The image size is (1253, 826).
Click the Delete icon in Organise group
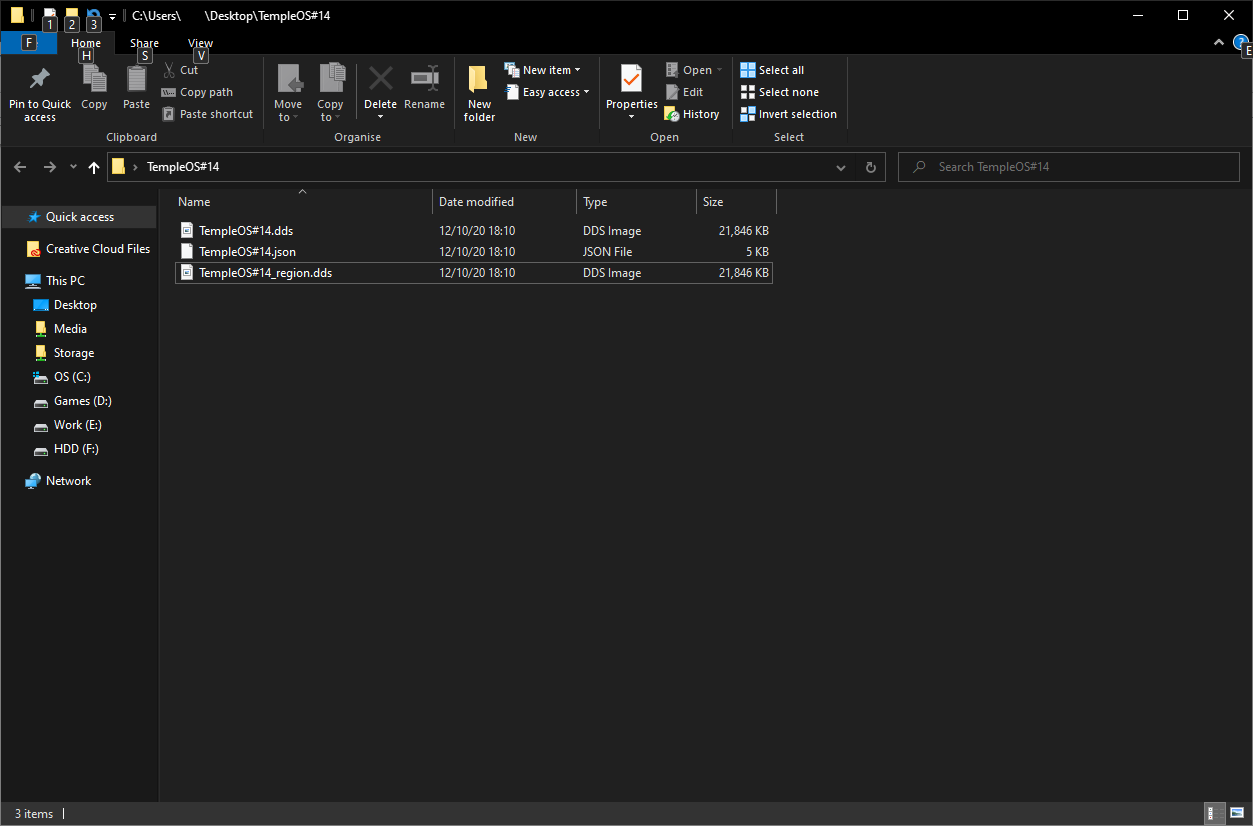pos(380,79)
